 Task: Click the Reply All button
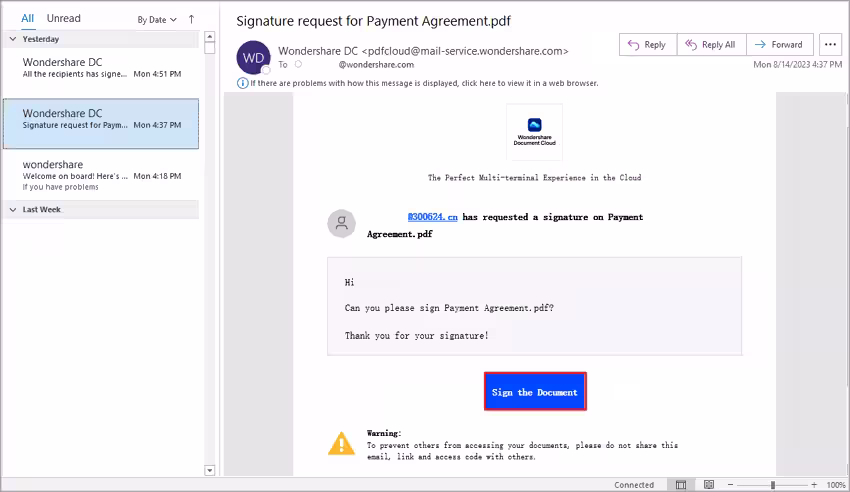pyautogui.click(x=711, y=44)
